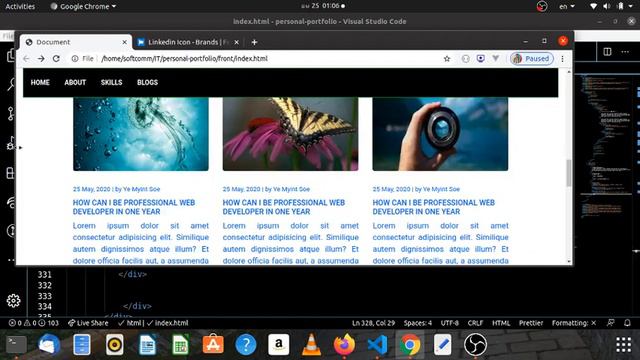Screen dimensions: 640x360
Task: Open VS Code editor more actions menu
Action: point(625,51)
